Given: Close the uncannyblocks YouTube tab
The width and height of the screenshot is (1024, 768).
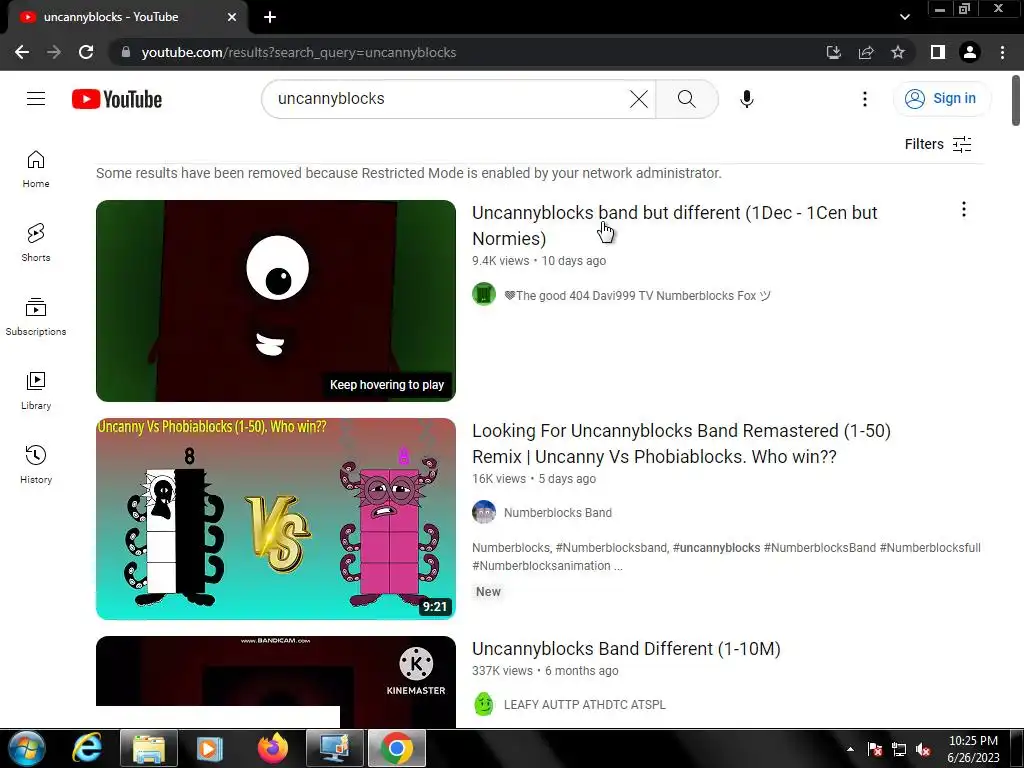Looking at the screenshot, I should click(x=232, y=17).
